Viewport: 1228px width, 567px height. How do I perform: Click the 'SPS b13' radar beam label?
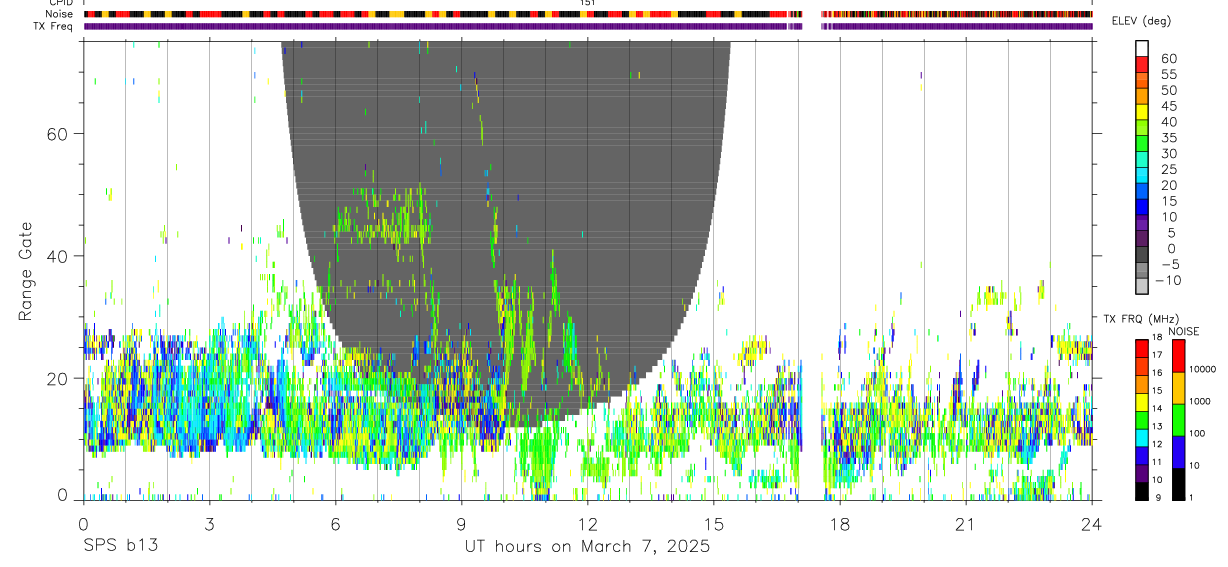[120, 546]
